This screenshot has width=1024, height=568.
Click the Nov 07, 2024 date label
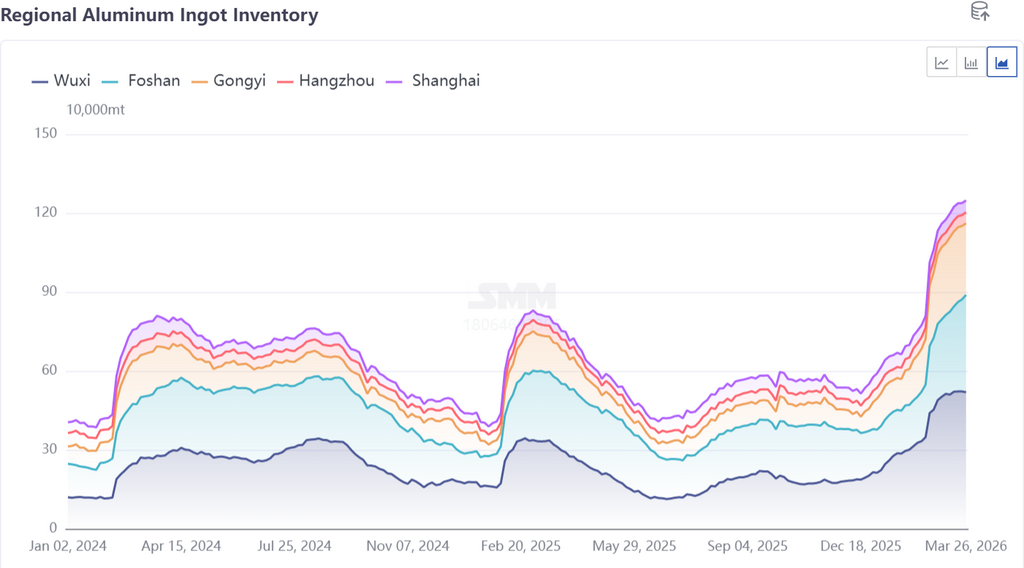(408, 547)
